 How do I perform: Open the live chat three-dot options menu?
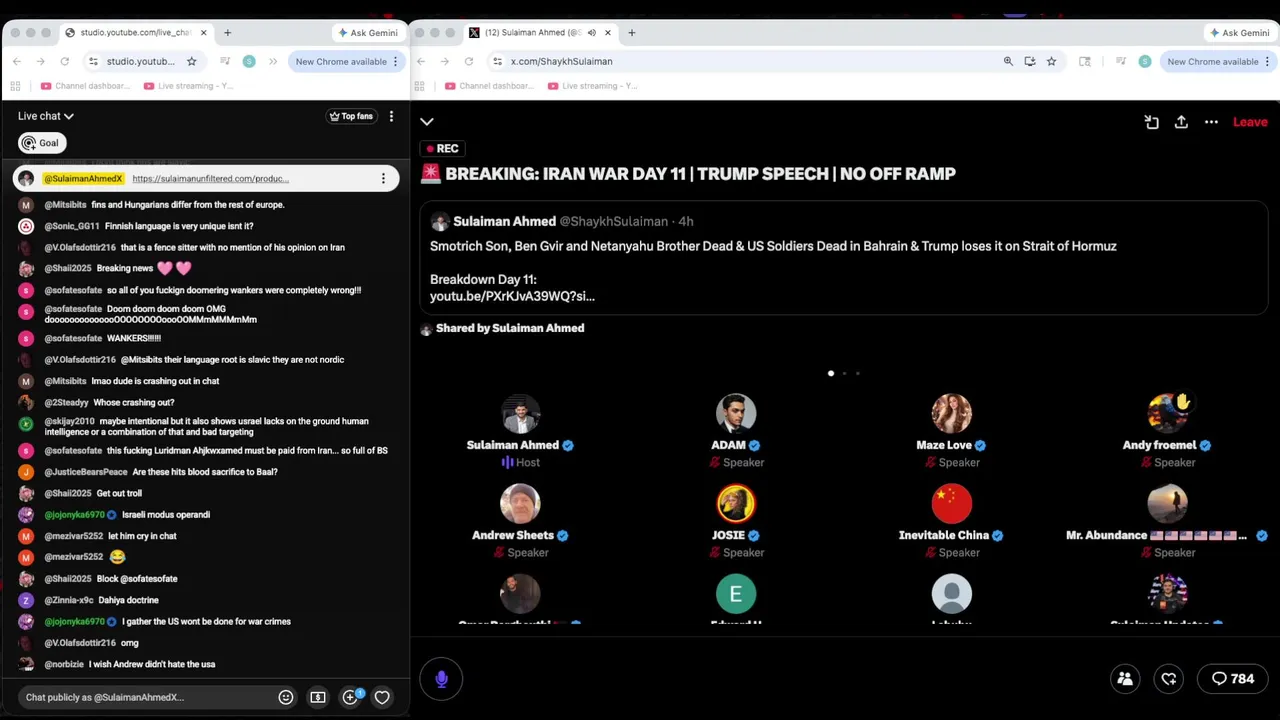click(391, 116)
